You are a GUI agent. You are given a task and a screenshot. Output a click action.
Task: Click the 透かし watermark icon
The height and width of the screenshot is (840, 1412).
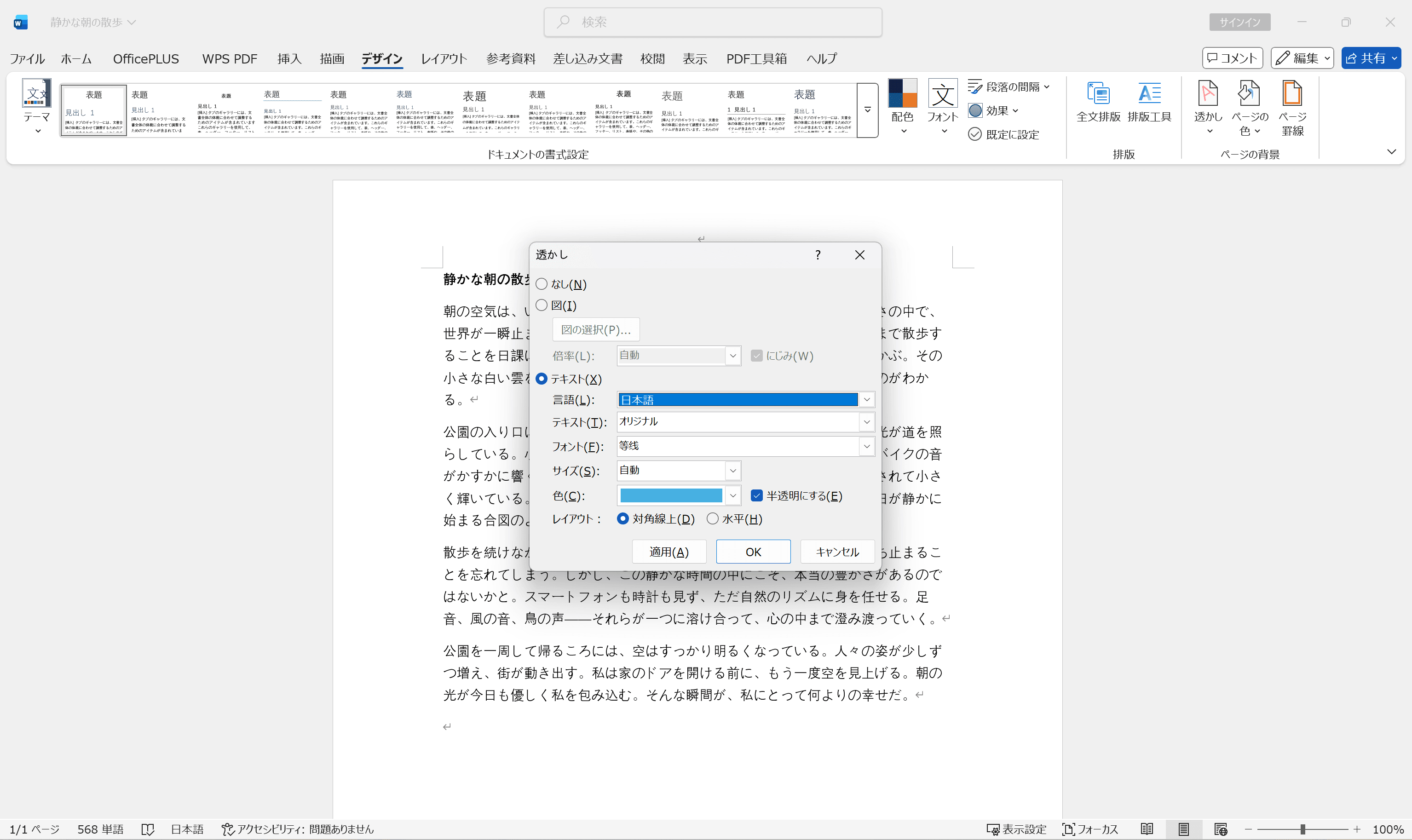(x=1208, y=94)
